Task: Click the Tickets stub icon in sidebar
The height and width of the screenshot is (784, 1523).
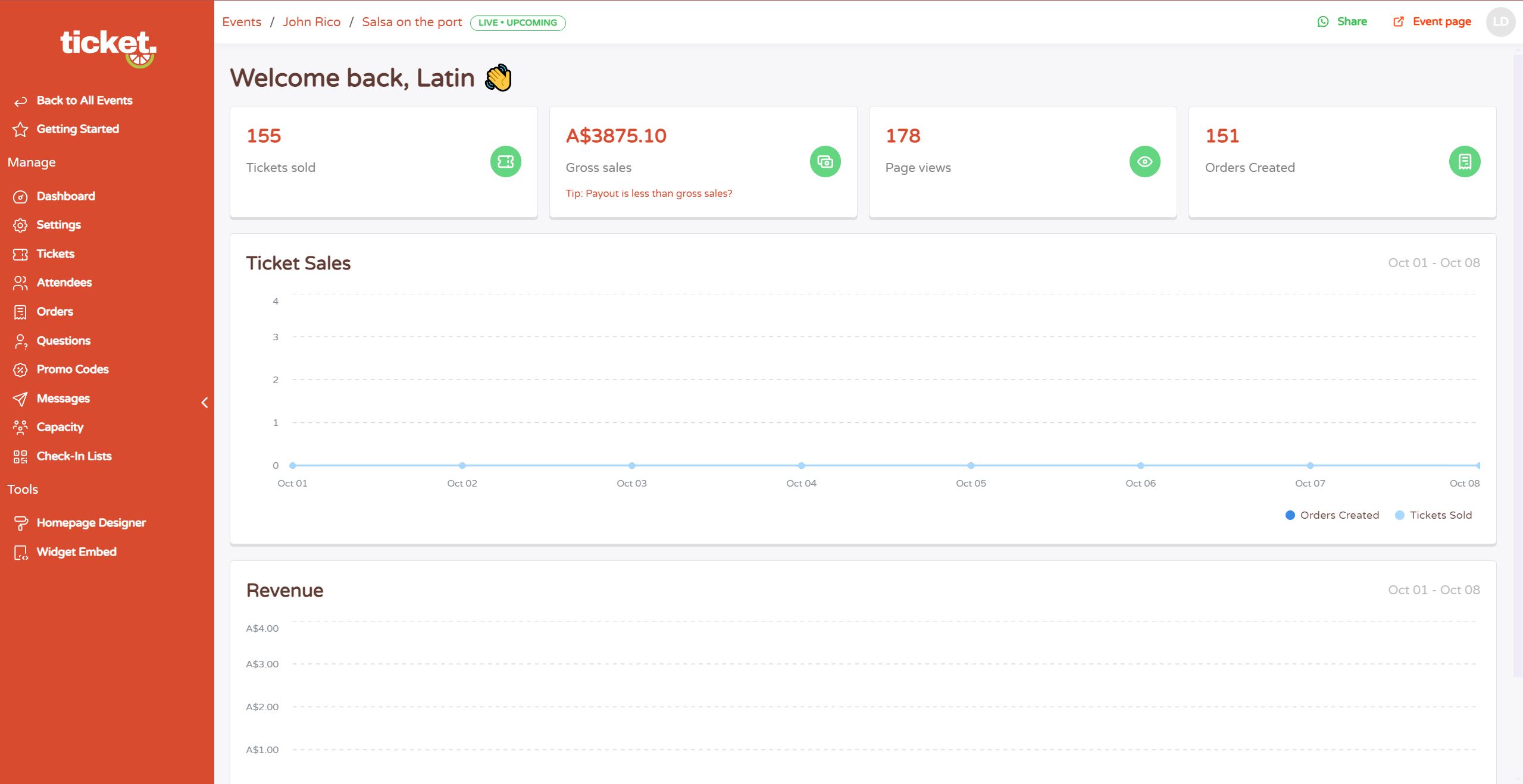Action: (20, 255)
